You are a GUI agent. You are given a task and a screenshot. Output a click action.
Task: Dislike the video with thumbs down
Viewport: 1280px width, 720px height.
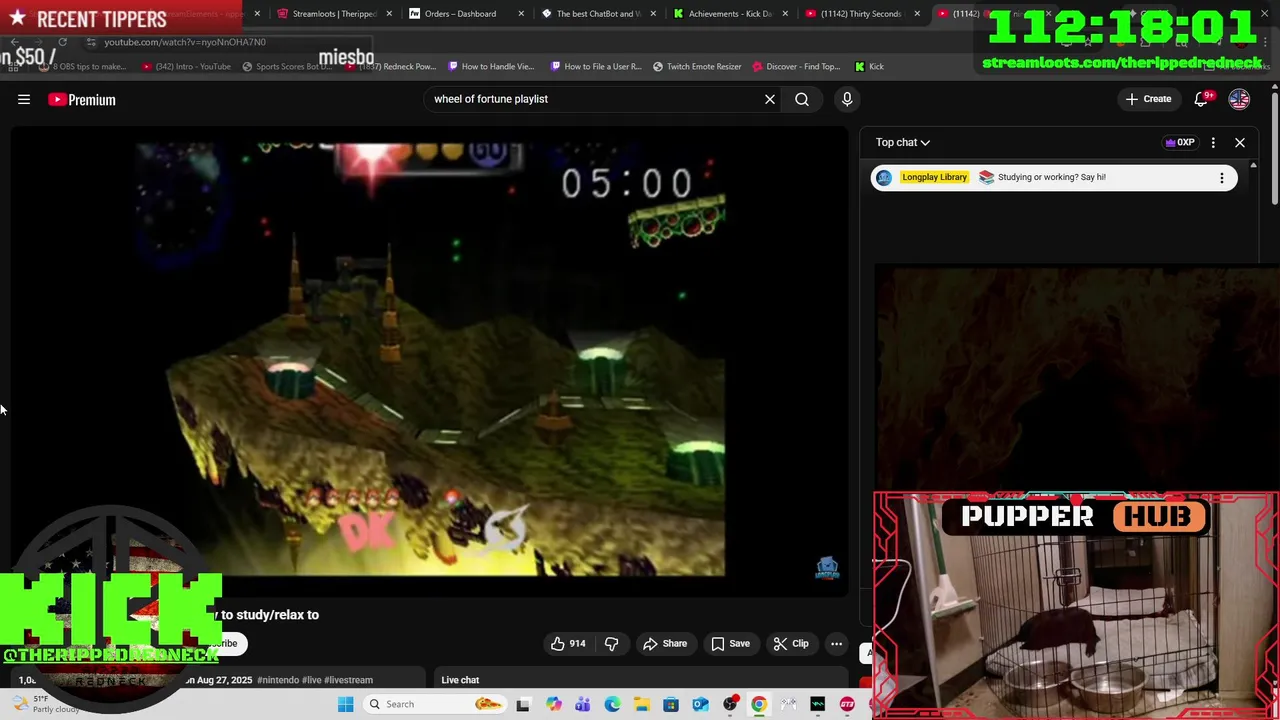click(x=611, y=644)
